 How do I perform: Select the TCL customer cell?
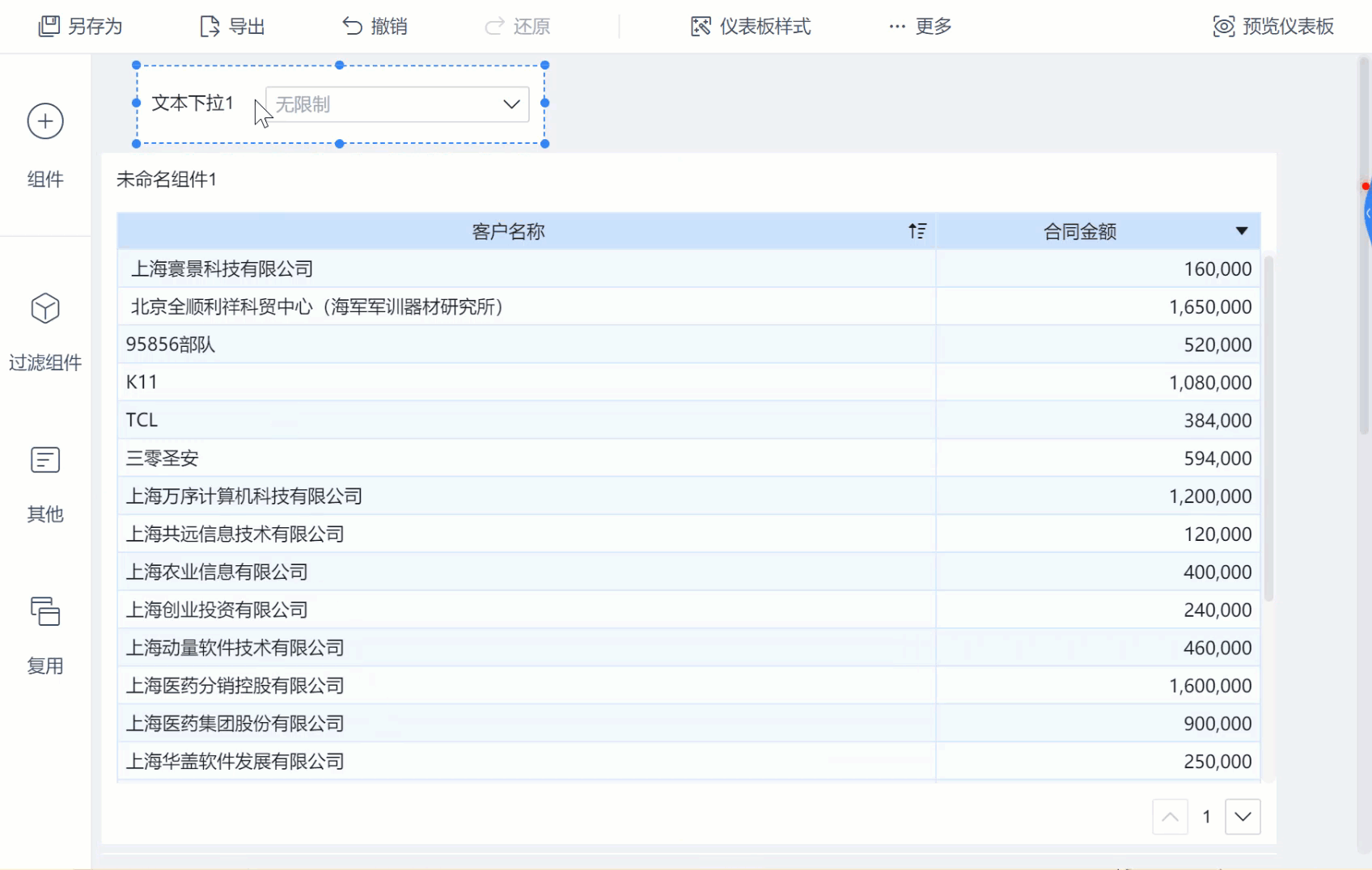(527, 420)
